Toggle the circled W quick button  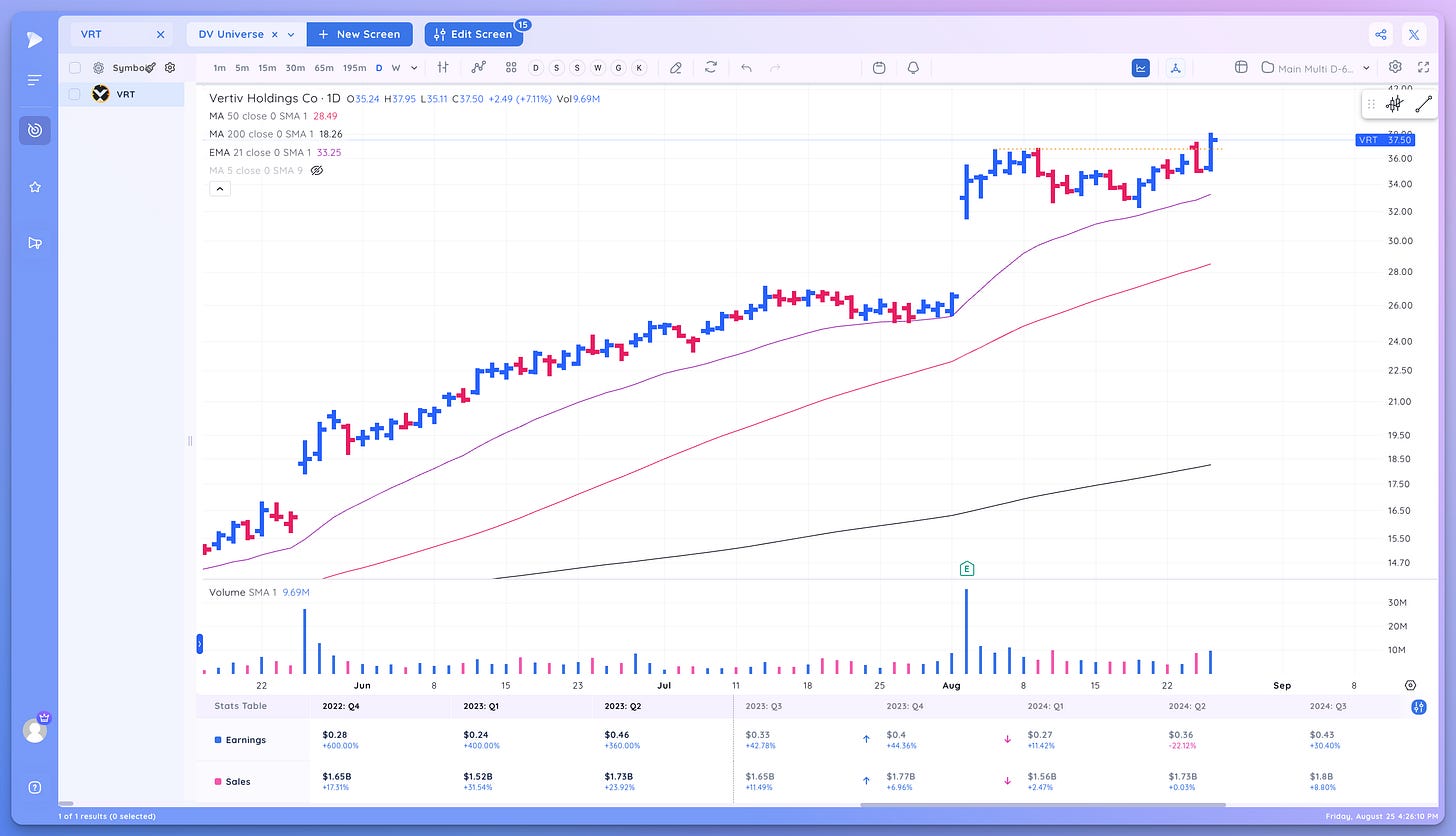point(598,67)
